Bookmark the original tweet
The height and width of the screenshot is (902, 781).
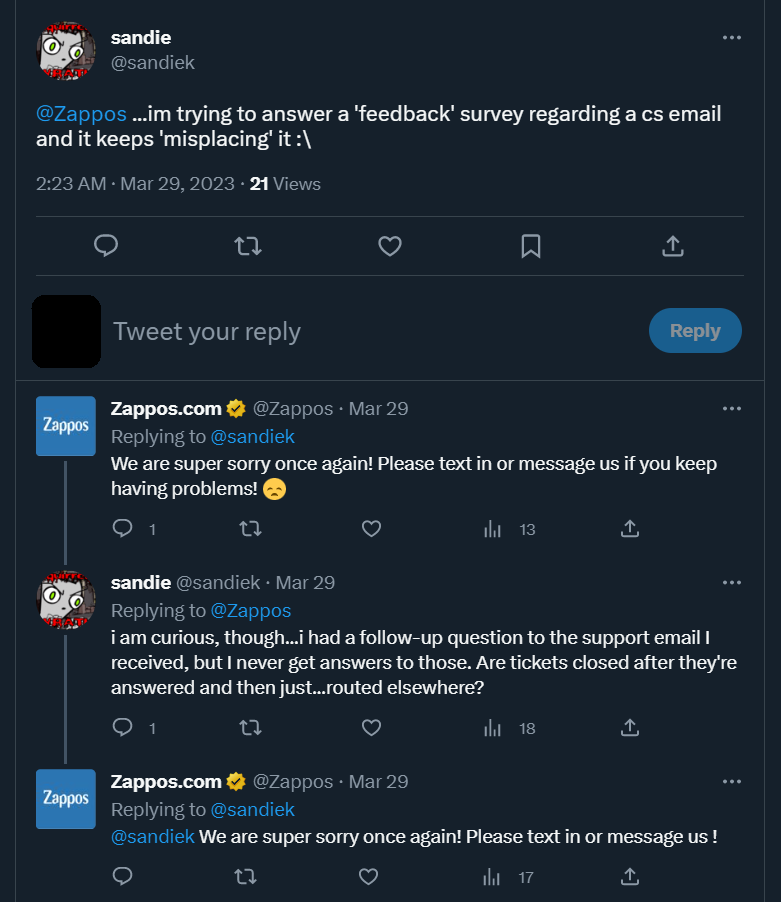tap(531, 246)
